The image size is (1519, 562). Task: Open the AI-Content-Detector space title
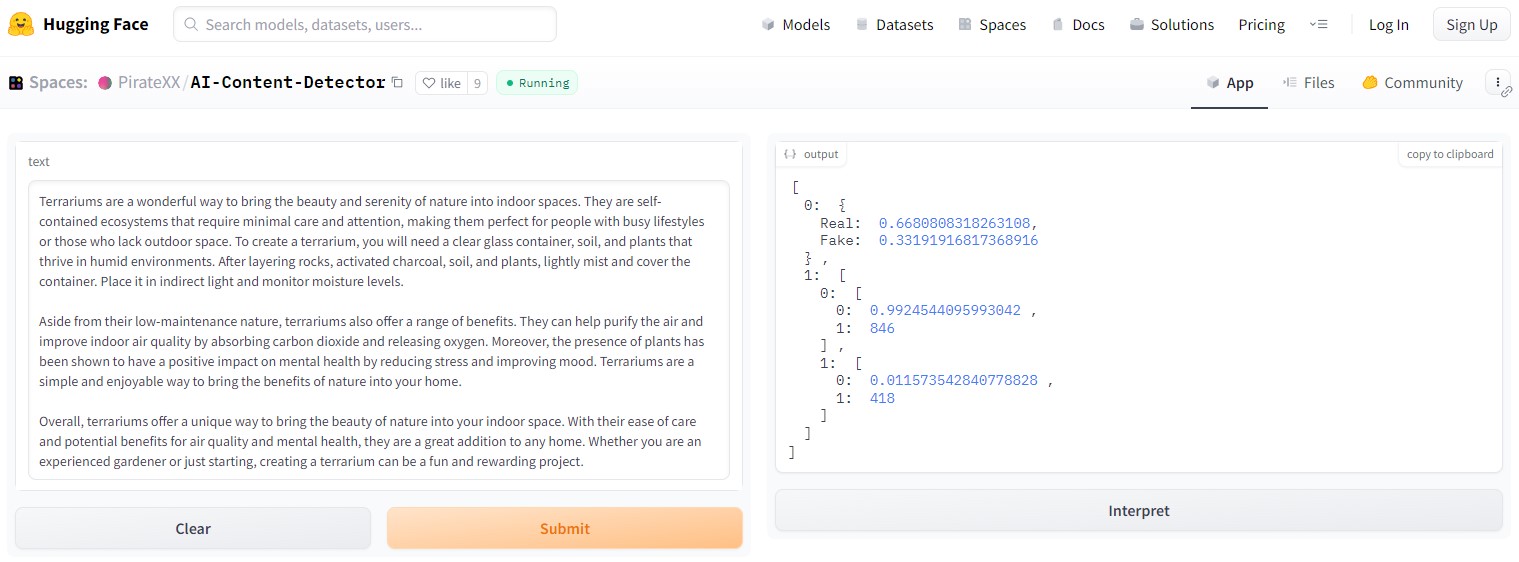pos(288,83)
